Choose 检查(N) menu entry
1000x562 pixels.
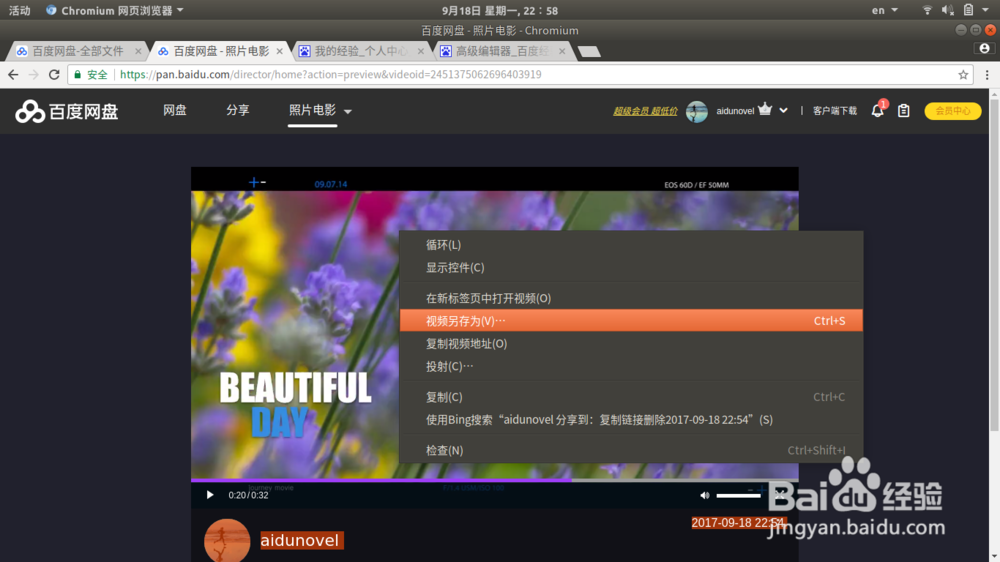point(631,450)
